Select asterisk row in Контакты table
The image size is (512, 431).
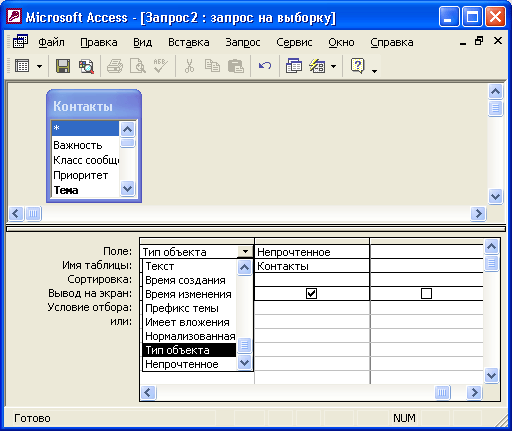click(x=85, y=128)
